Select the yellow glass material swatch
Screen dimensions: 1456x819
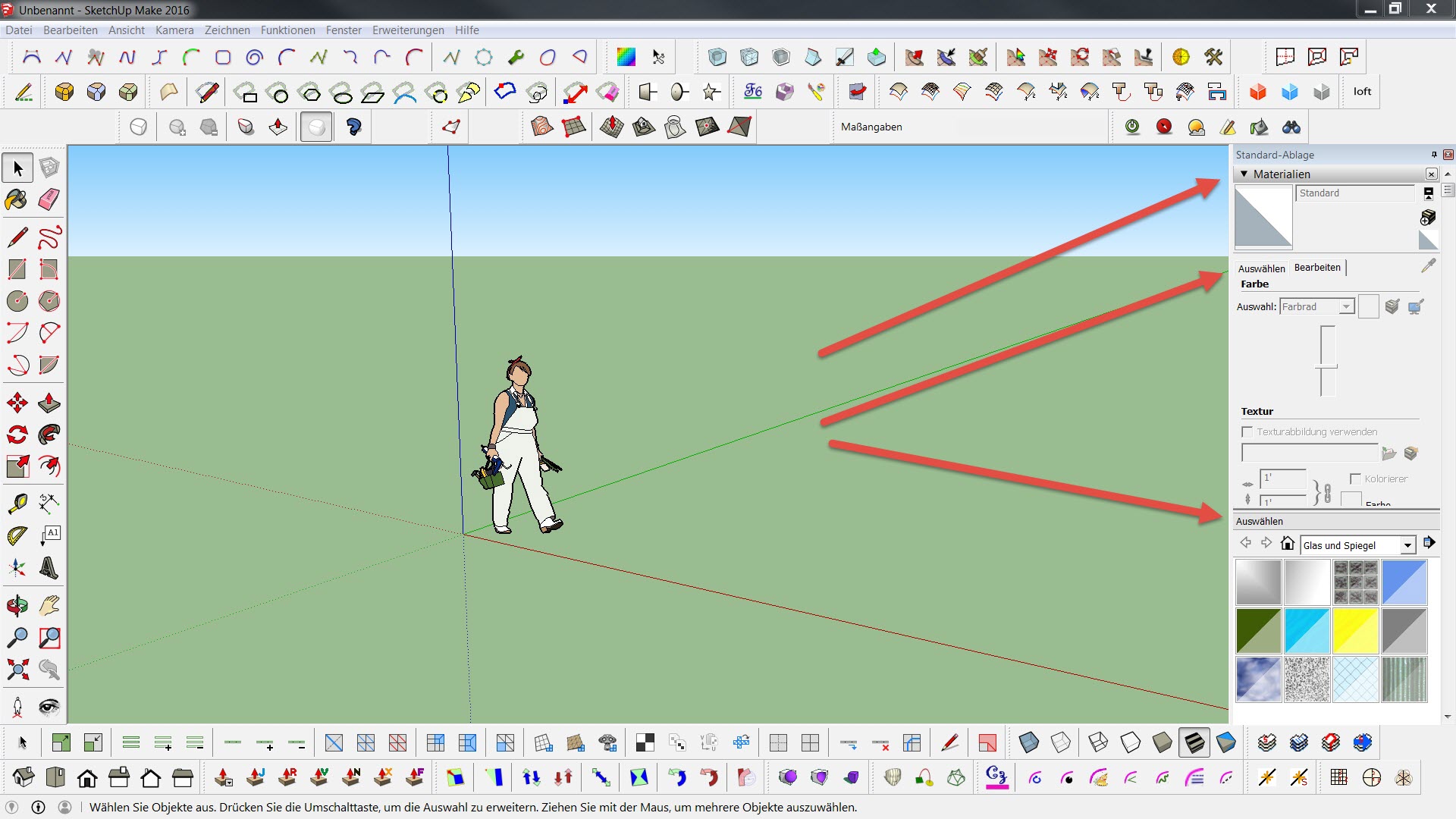pyautogui.click(x=1355, y=630)
